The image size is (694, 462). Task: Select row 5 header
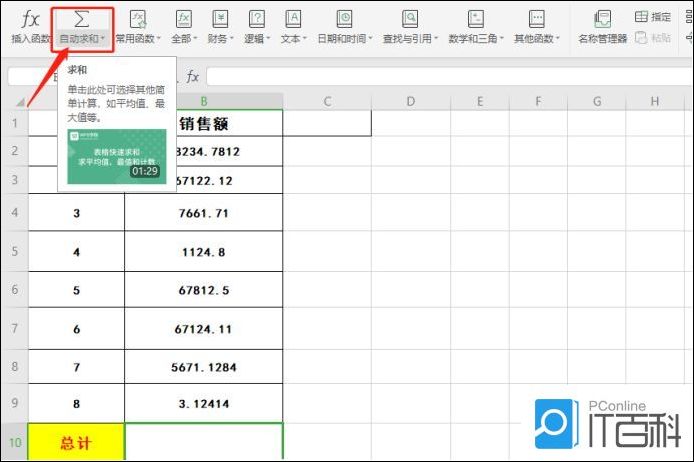click(x=15, y=251)
